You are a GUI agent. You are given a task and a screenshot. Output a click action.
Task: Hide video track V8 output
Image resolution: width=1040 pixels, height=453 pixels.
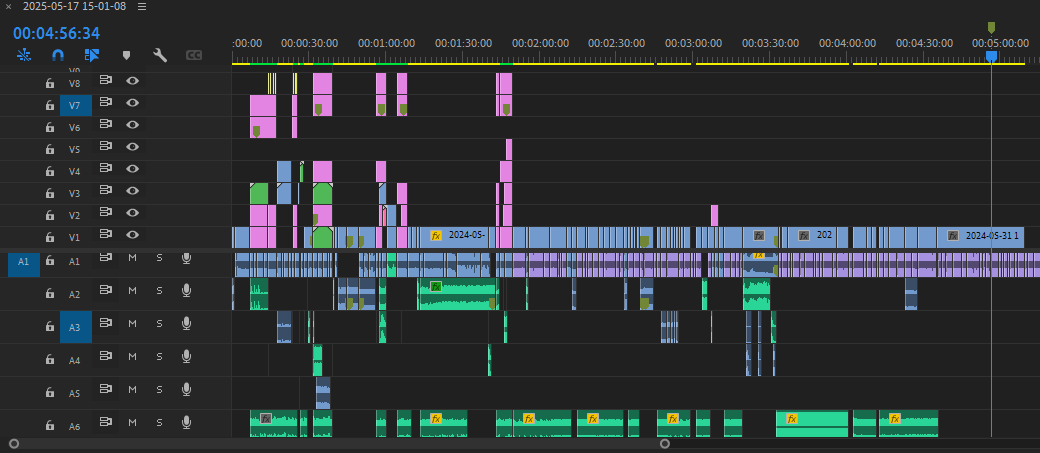click(x=133, y=81)
